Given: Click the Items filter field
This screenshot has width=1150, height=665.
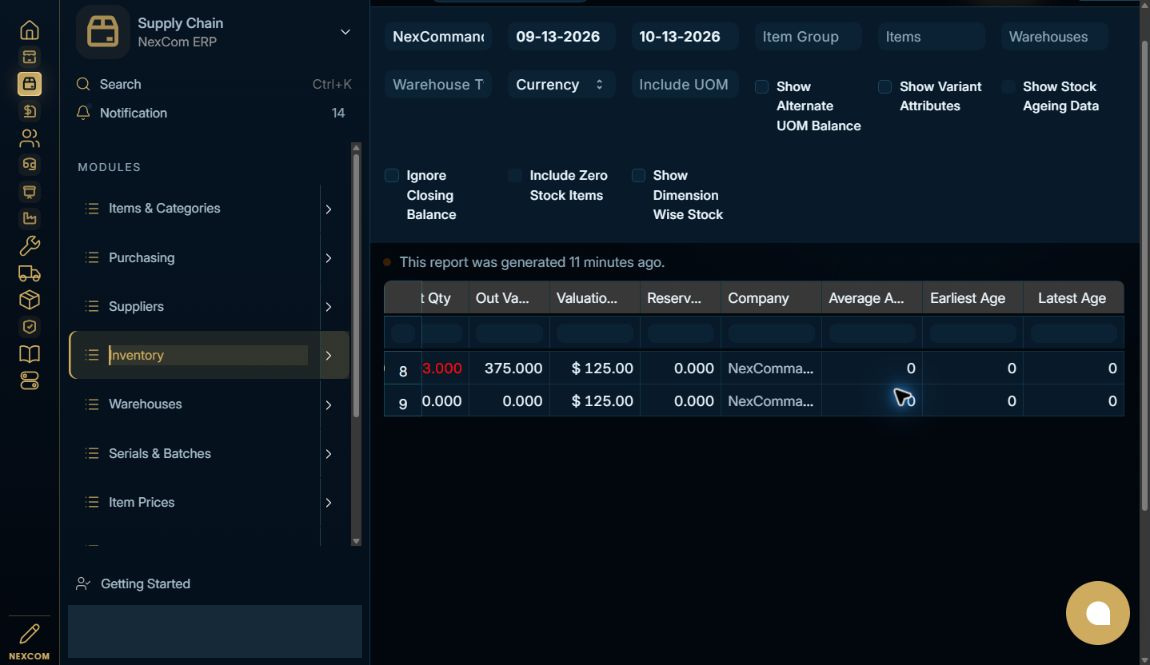Looking at the screenshot, I should click(930, 37).
